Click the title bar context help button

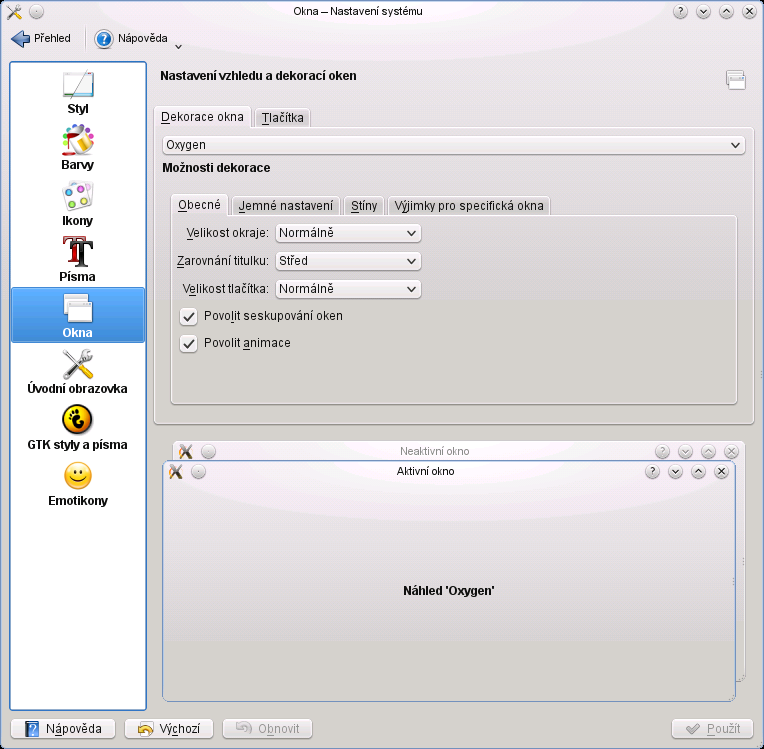680,12
